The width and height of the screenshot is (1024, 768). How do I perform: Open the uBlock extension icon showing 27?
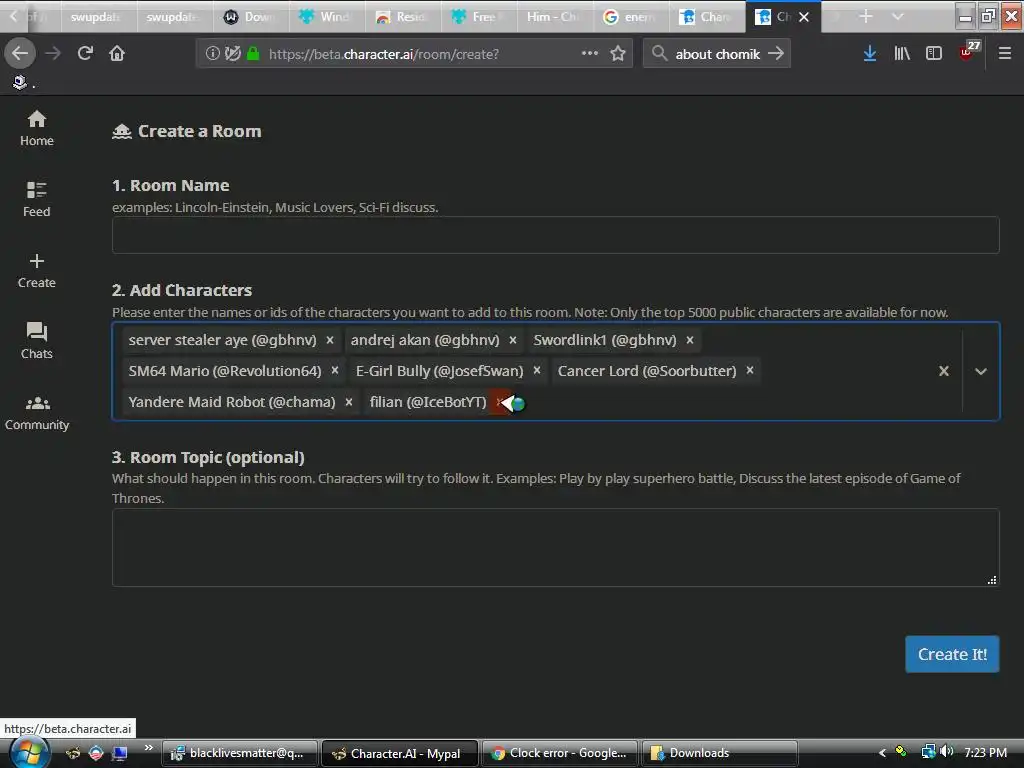(968, 52)
